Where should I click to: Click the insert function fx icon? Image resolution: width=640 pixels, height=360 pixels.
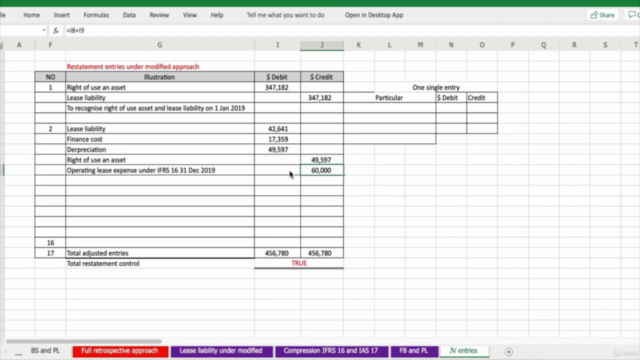tap(56, 31)
